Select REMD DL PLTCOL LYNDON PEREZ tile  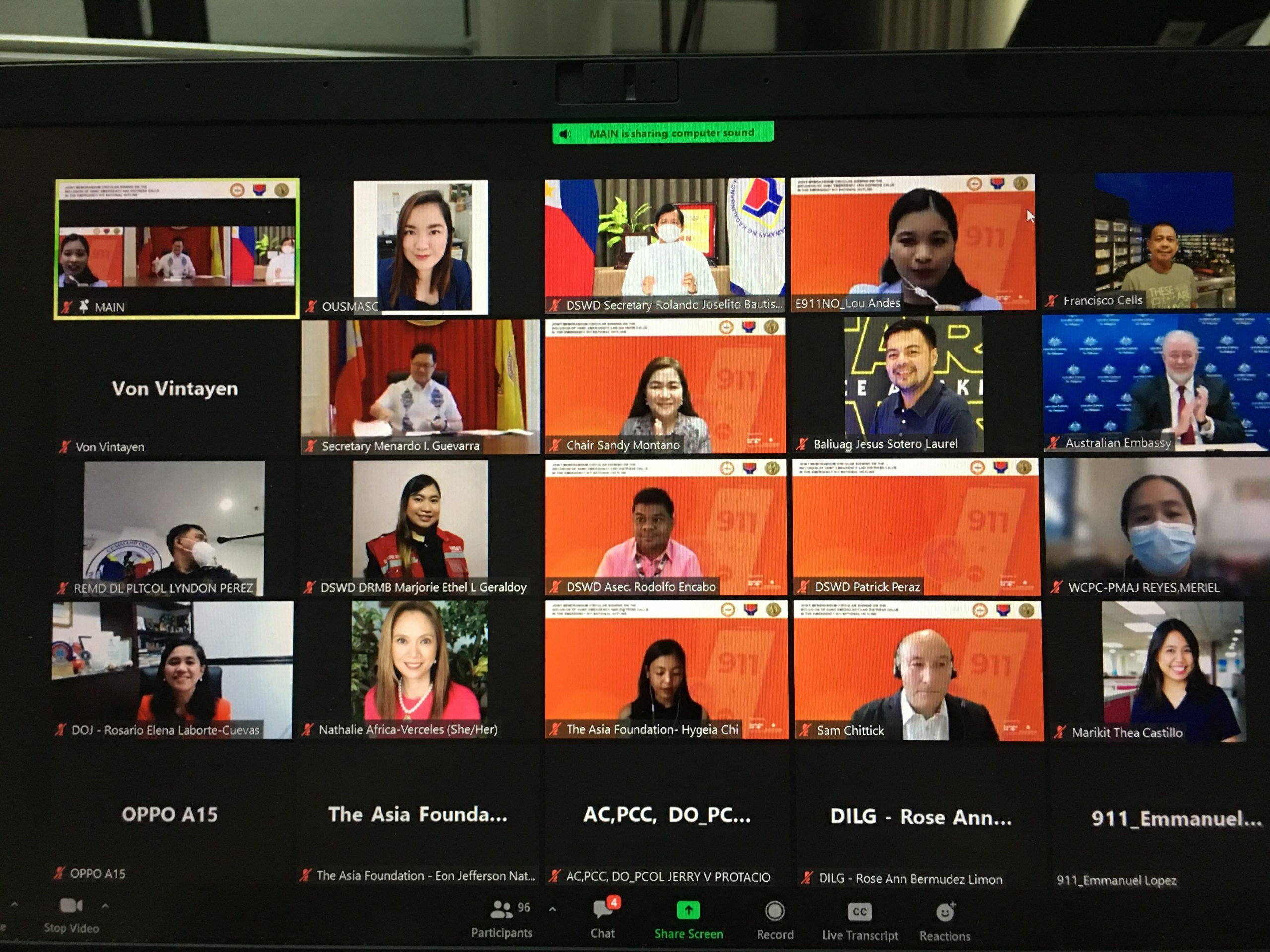tap(174, 529)
